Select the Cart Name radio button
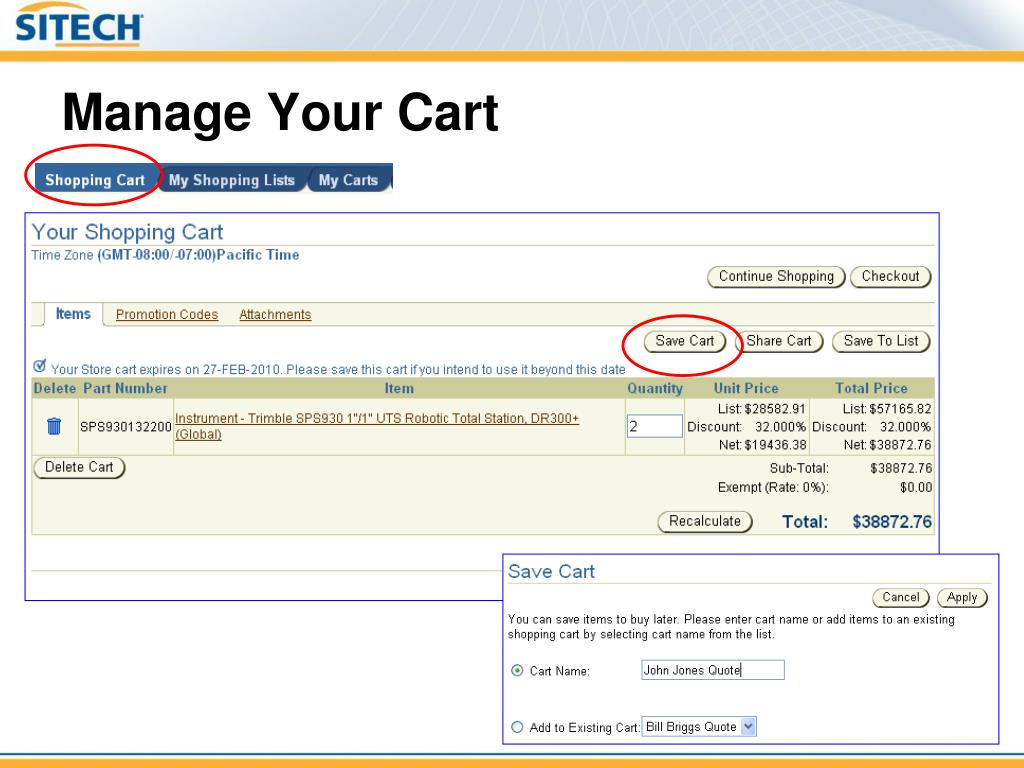 pyautogui.click(x=517, y=671)
